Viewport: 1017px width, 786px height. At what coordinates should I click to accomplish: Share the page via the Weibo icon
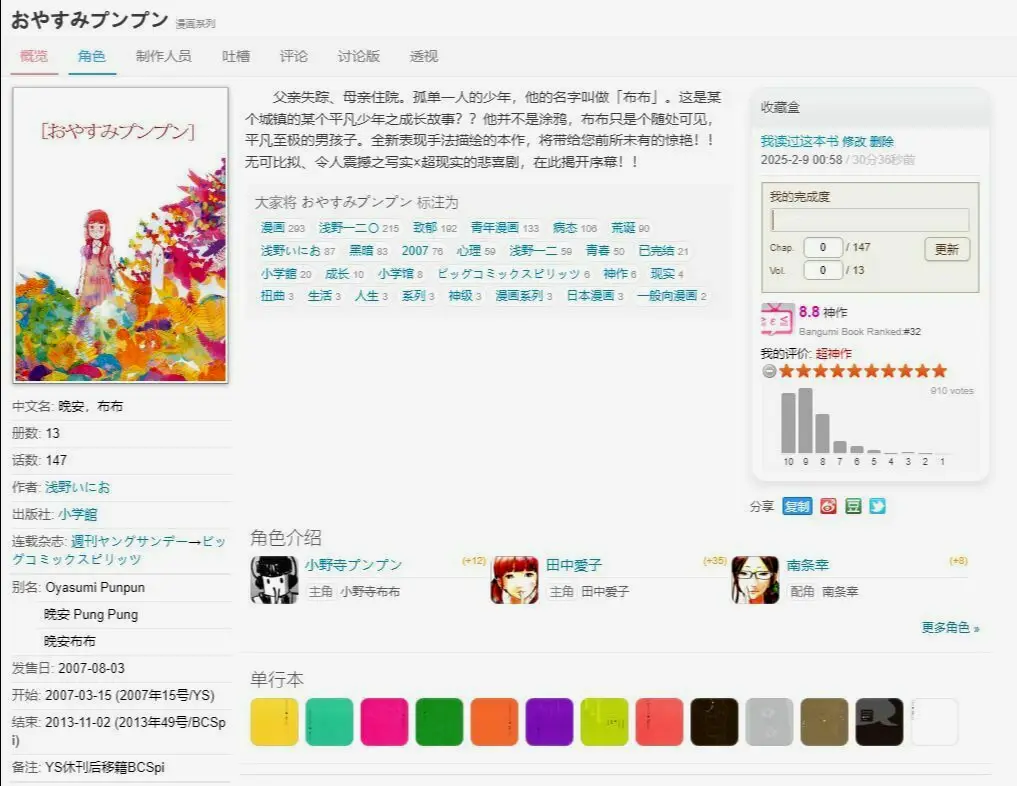tap(828, 506)
